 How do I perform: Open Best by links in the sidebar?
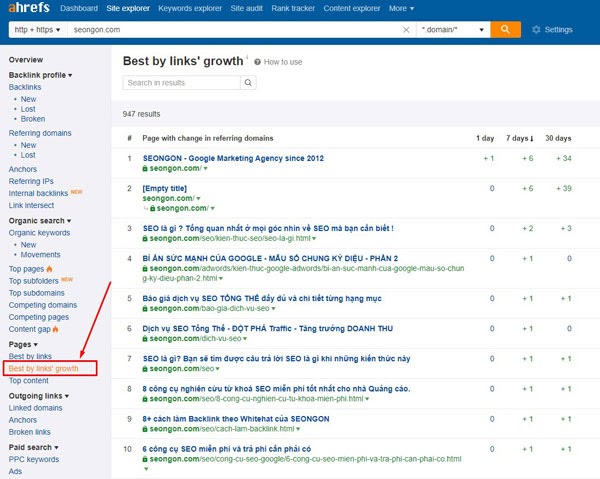[30, 357]
